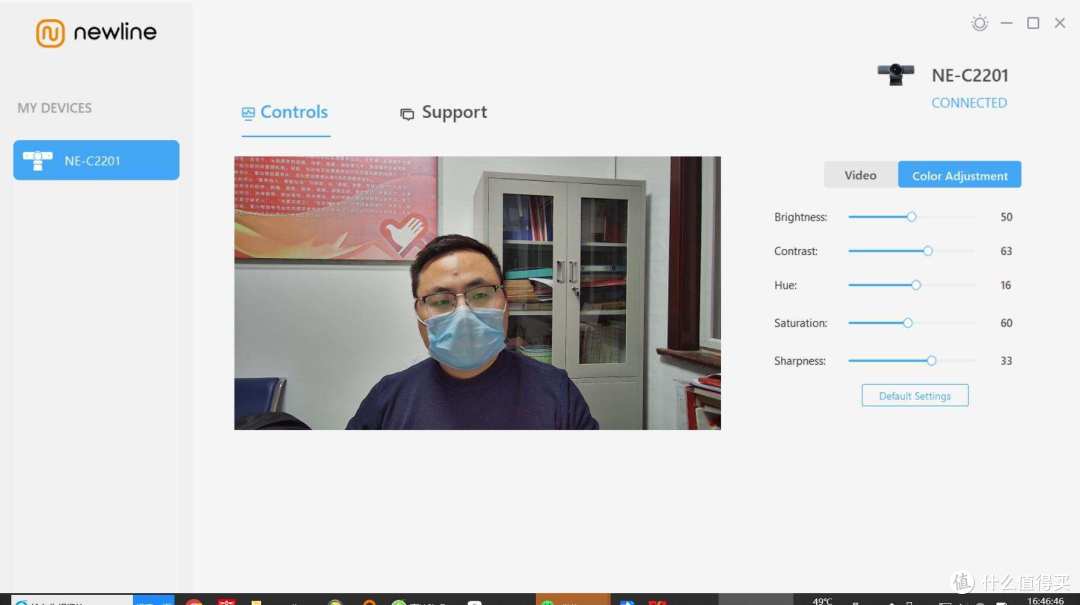Restore camera to Default Settings

[914, 395]
